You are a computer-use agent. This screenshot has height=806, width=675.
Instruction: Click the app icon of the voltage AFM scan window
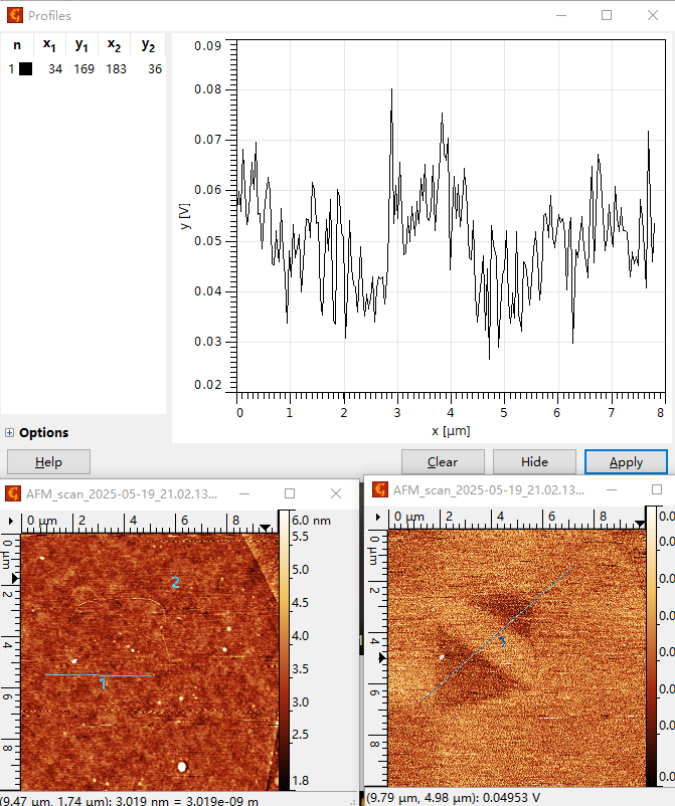tap(380, 489)
